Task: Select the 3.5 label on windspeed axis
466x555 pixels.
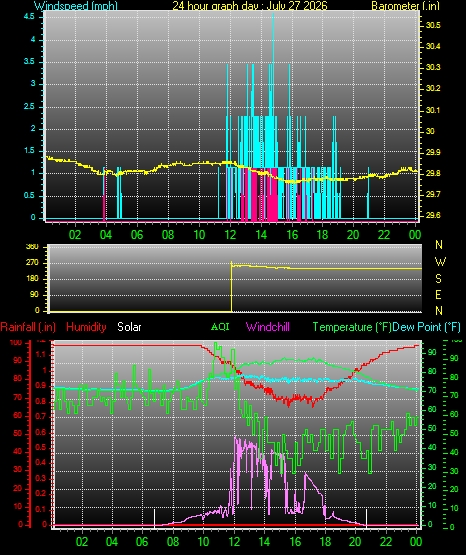Action: coord(29,61)
